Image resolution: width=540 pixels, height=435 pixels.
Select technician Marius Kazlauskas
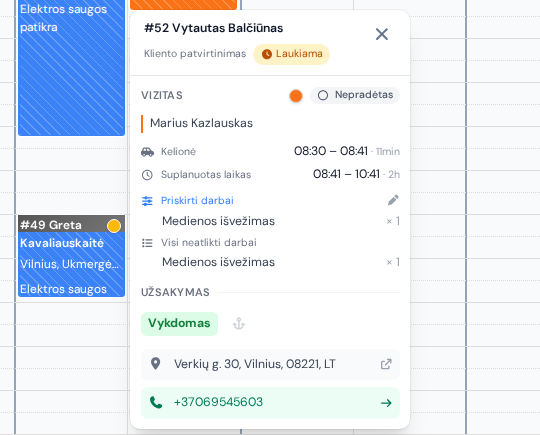click(201, 123)
